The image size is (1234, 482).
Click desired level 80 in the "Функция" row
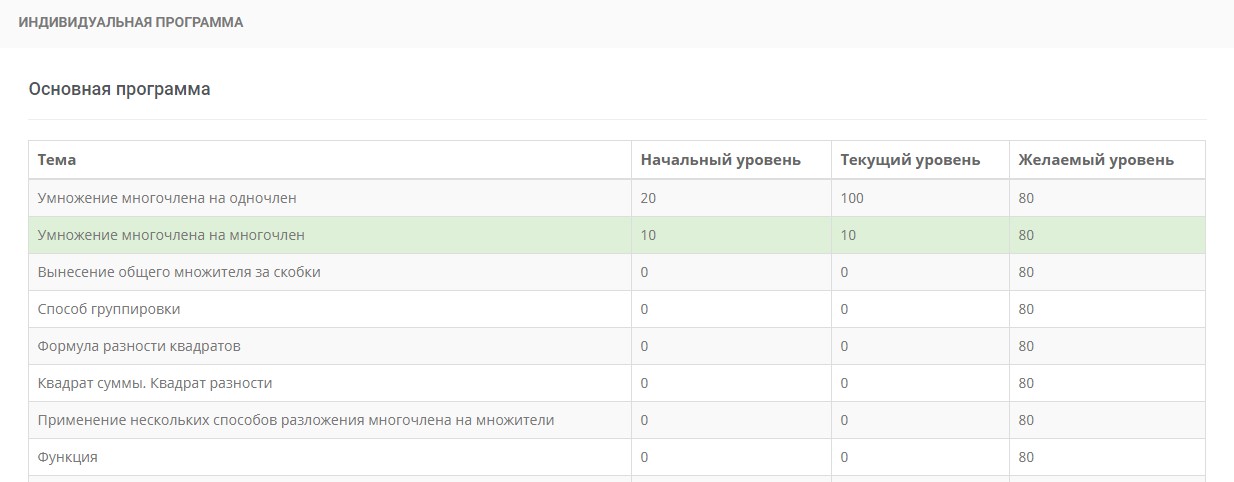pos(1026,457)
